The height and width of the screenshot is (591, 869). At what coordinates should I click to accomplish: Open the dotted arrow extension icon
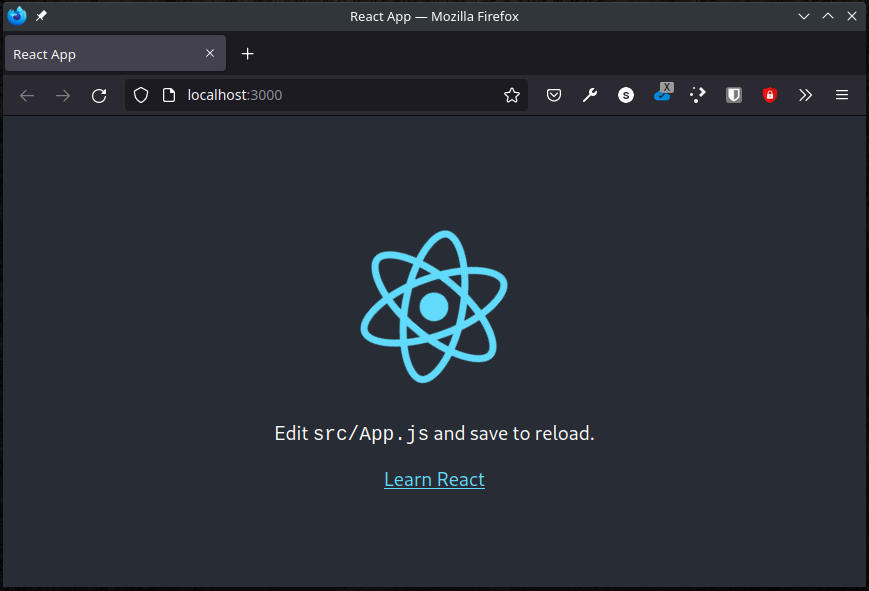pos(698,95)
